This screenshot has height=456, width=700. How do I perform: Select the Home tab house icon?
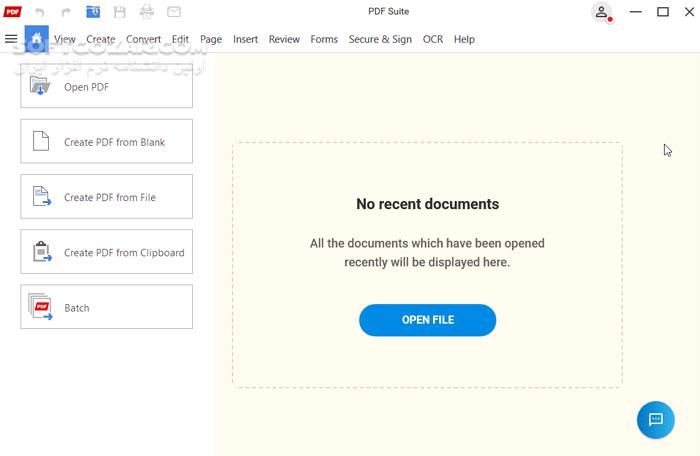(37, 39)
